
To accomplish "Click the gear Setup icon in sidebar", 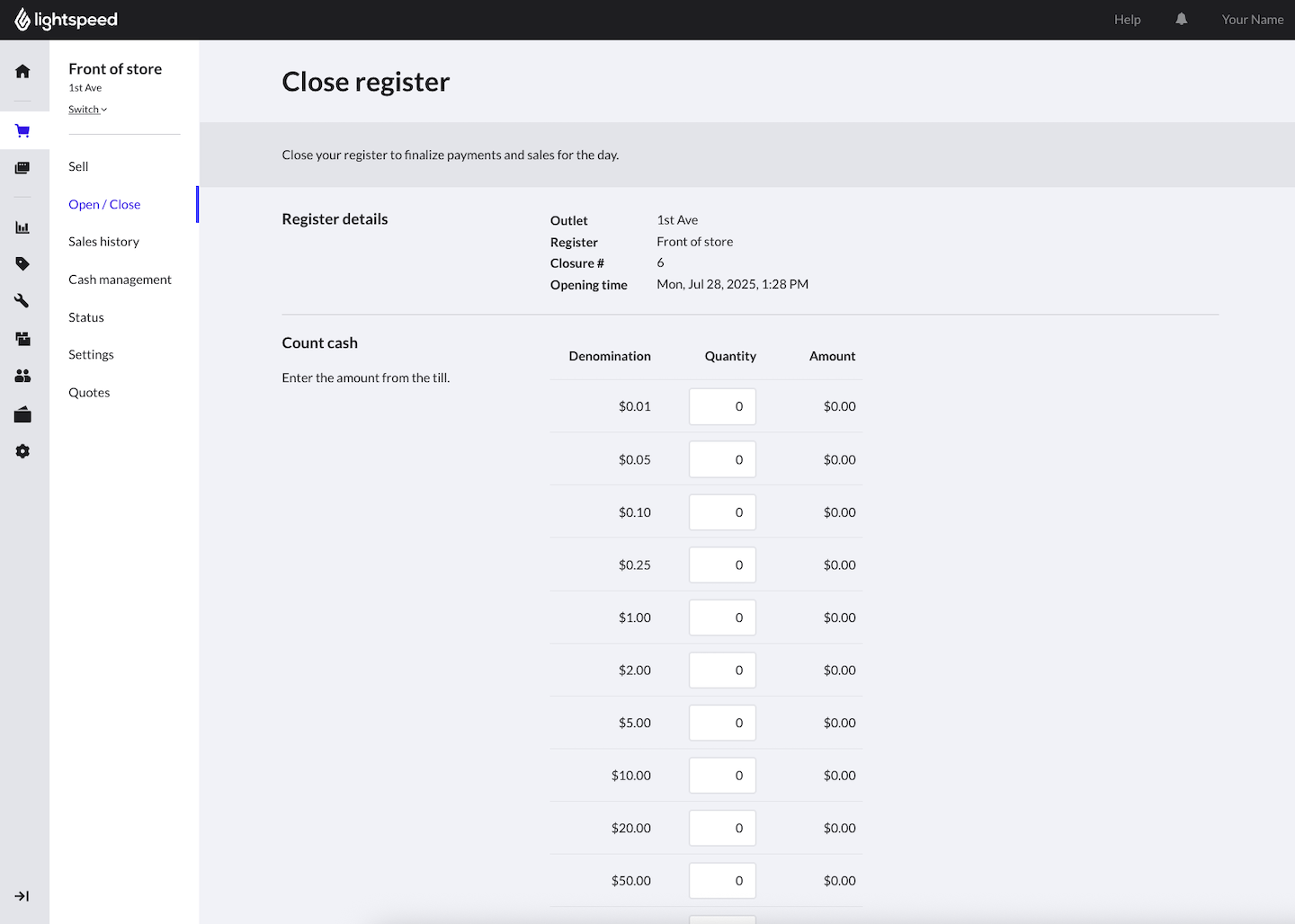I will pos(22,451).
